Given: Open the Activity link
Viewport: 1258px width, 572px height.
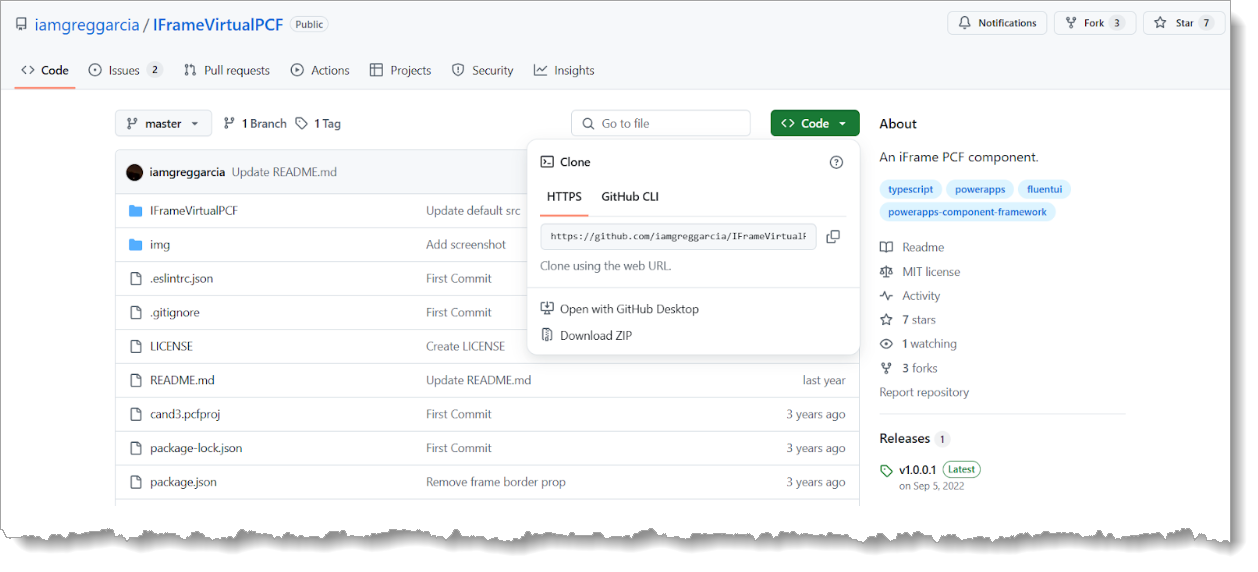Looking at the screenshot, I should pos(910,296).
